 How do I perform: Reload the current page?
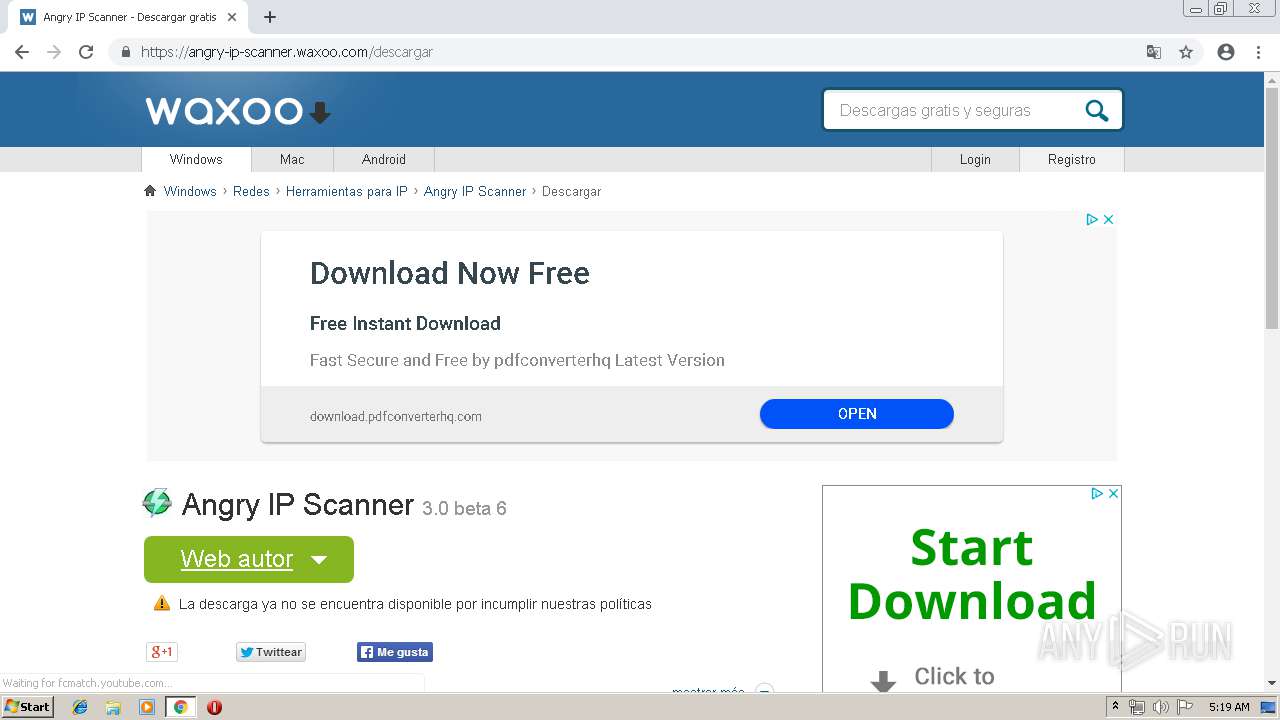point(86,52)
